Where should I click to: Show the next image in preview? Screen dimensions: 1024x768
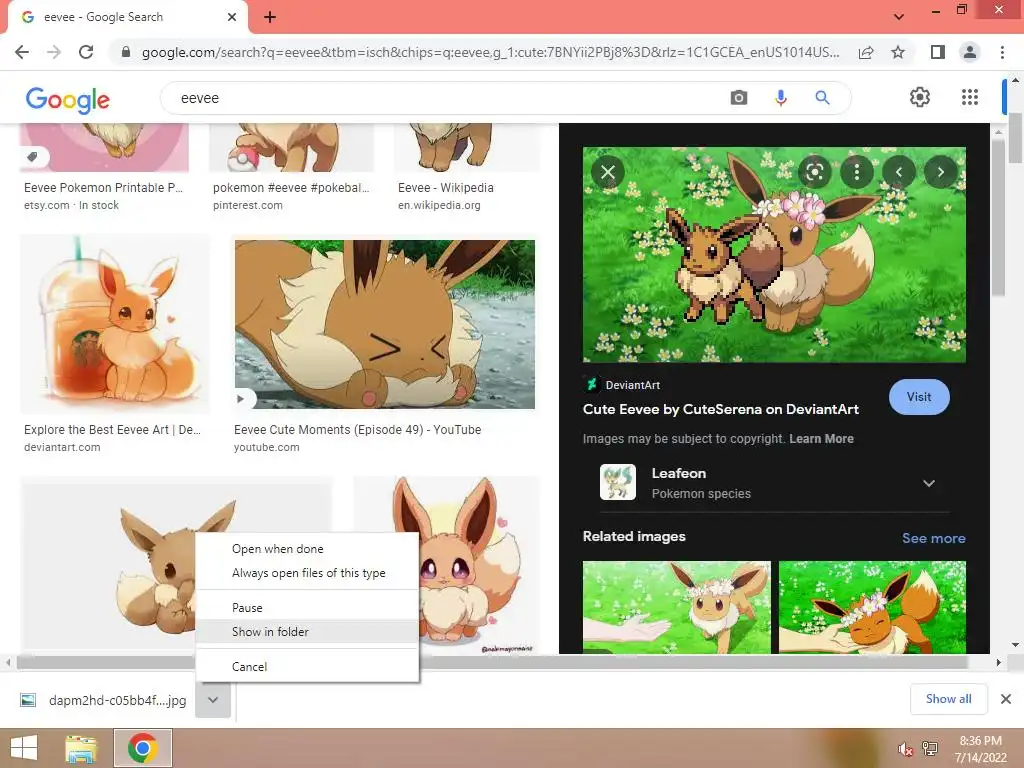940,172
